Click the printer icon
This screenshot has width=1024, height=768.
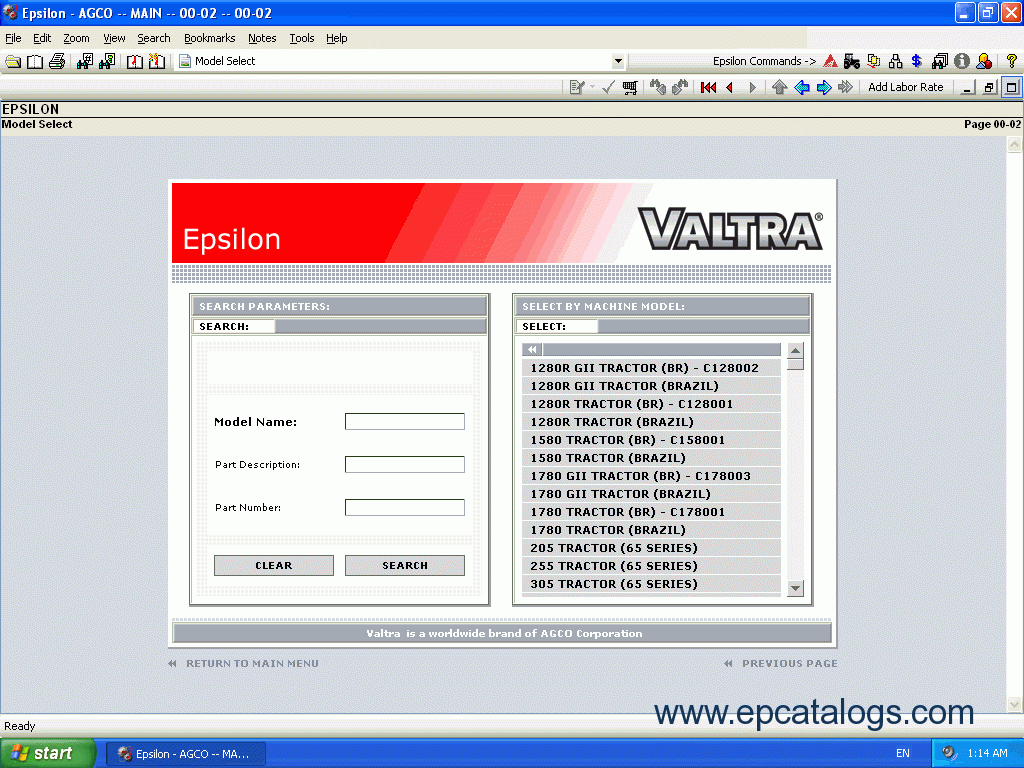click(x=57, y=61)
